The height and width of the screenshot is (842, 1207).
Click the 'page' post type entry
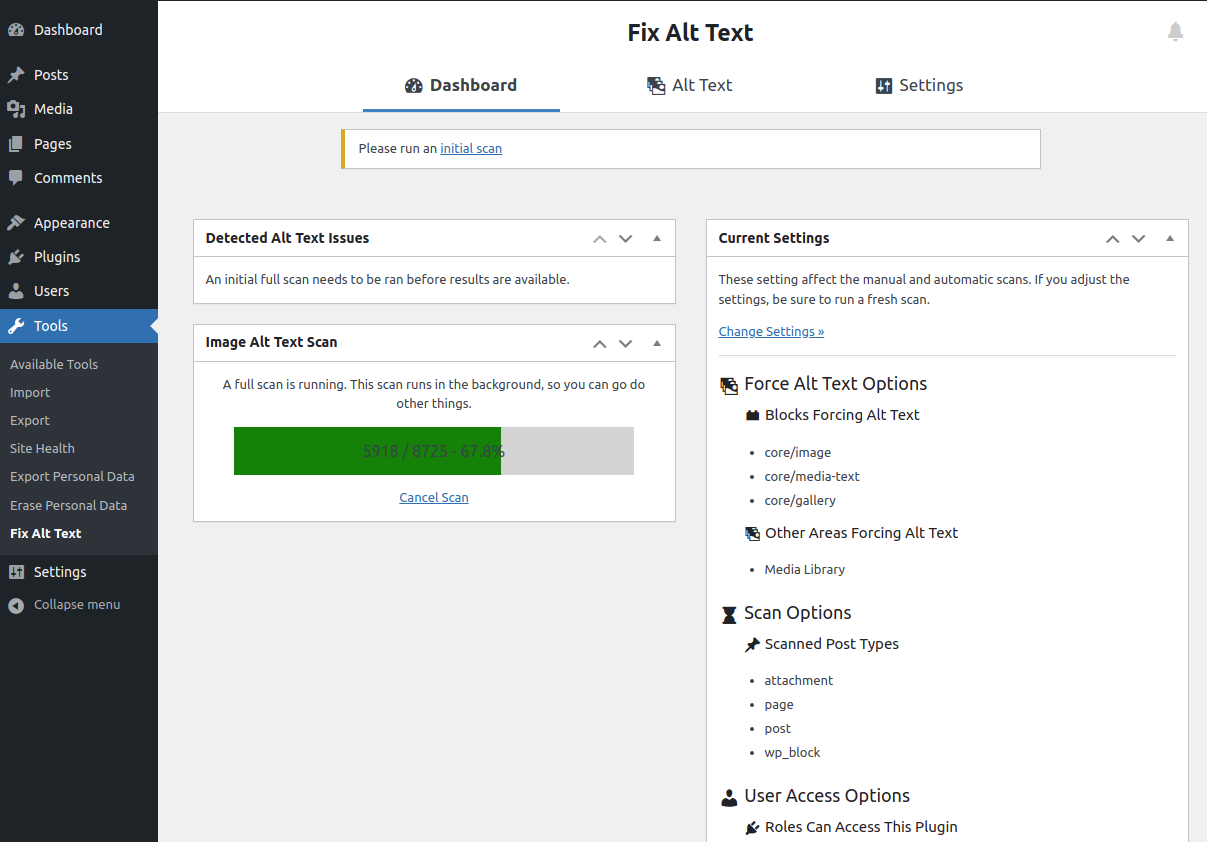click(779, 704)
